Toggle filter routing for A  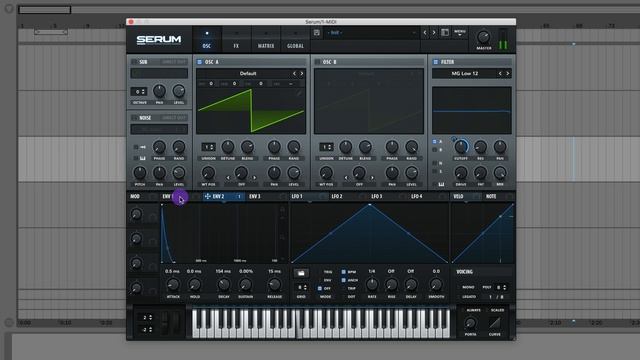435,141
